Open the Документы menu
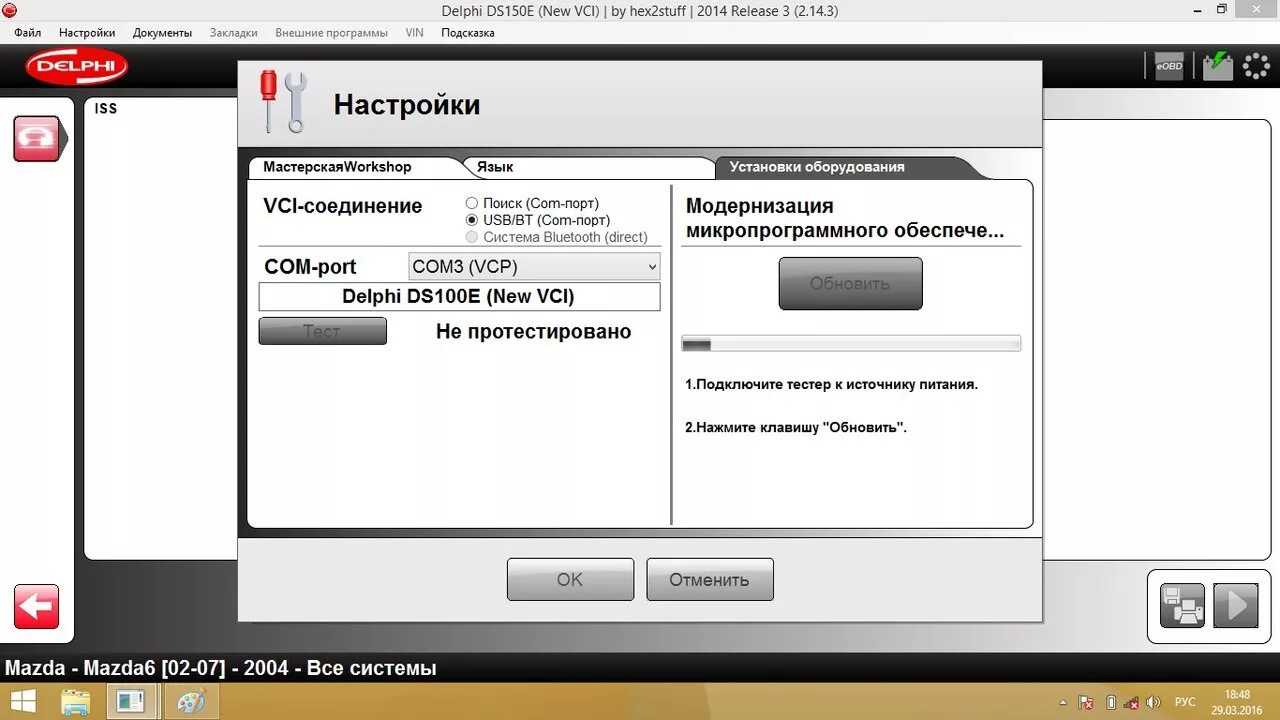 (x=162, y=32)
